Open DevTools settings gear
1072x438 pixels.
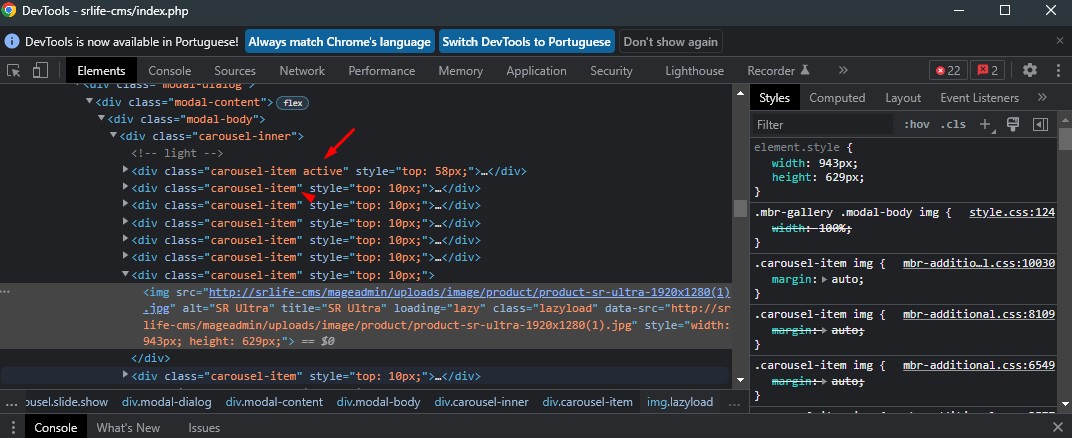pos(1030,70)
